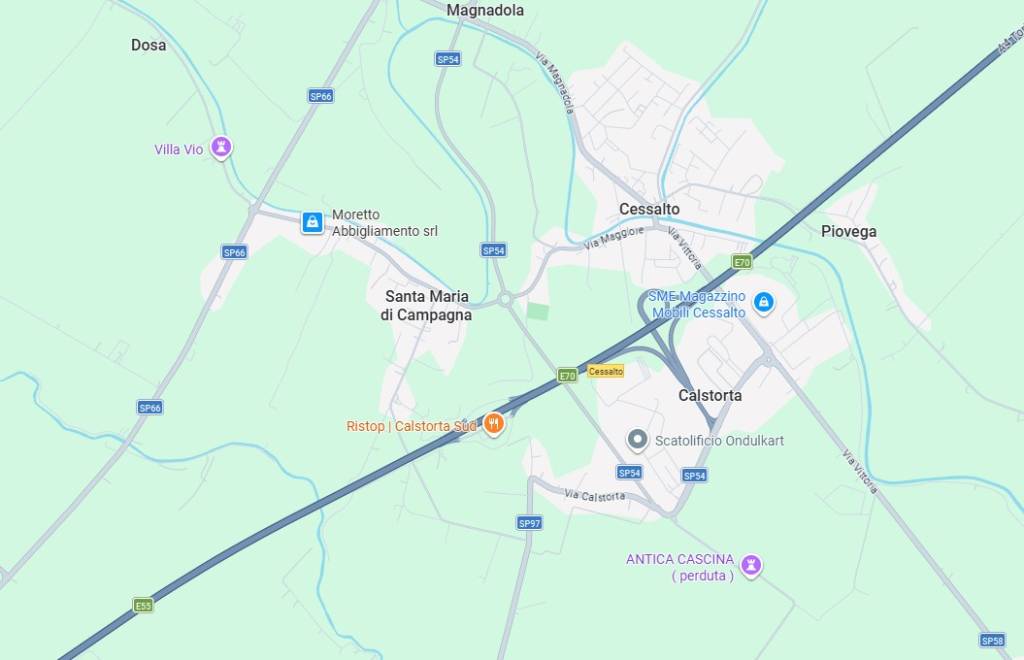Select the Scatolificio Ondulkart gray location pin
The image size is (1024, 660).
(x=637, y=441)
